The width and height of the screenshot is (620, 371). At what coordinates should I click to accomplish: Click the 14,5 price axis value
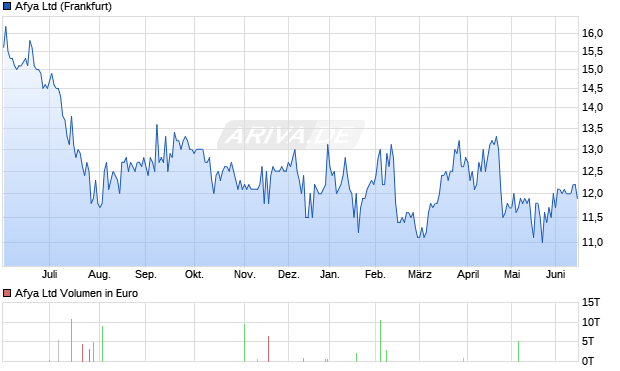tap(592, 88)
